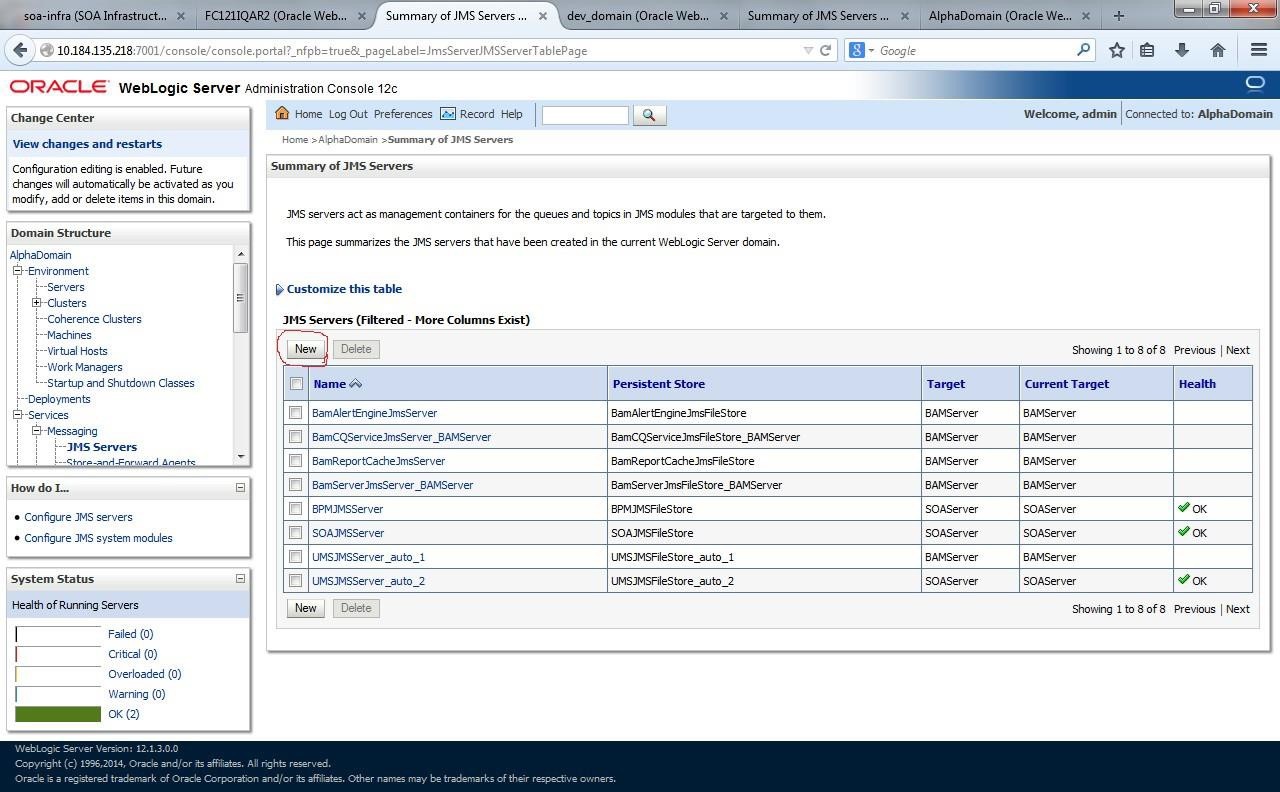Check the checkbox for SOAJMSServer row
1280x792 pixels.
296,532
